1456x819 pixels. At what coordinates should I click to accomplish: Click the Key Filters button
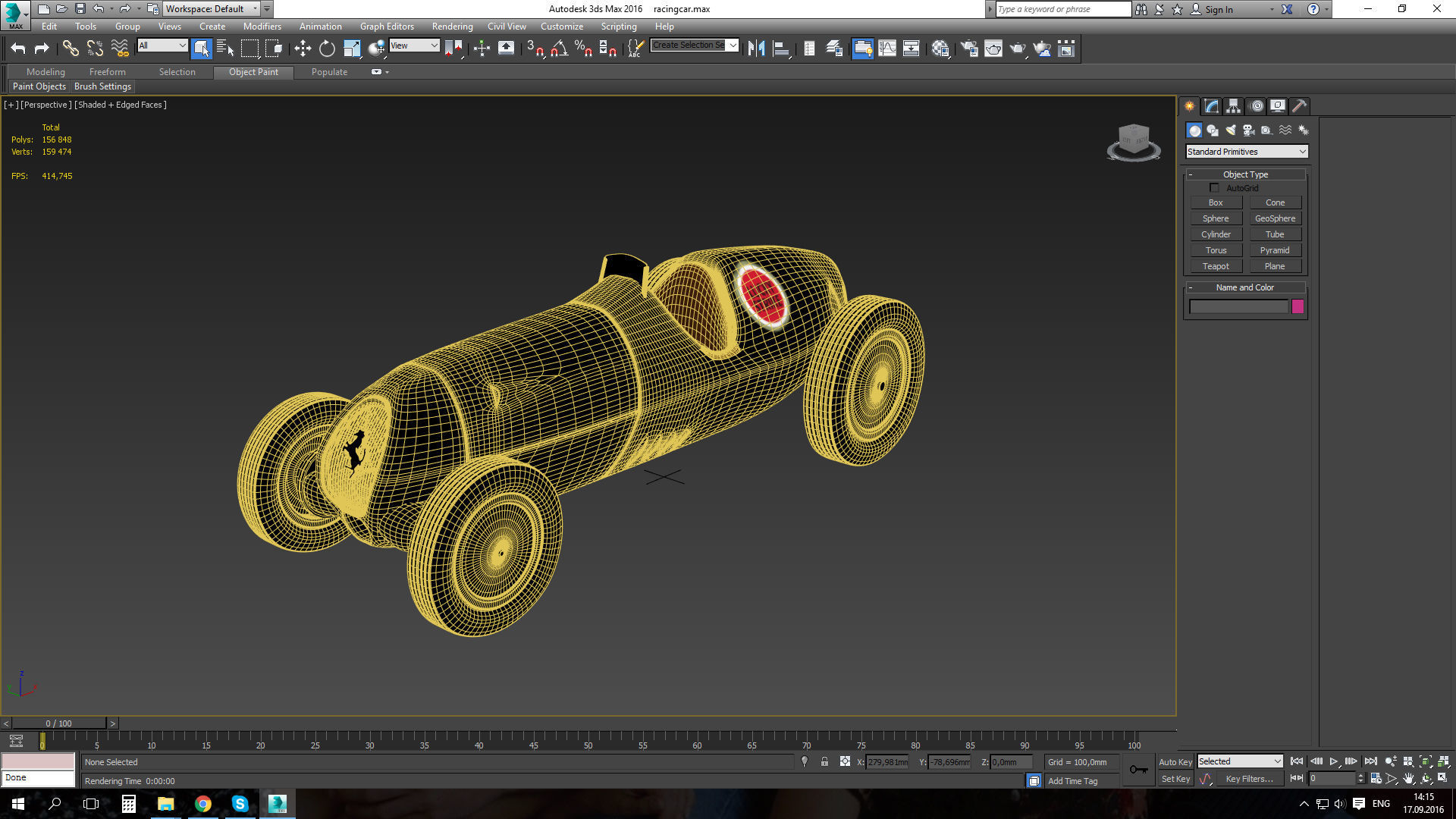pyautogui.click(x=1249, y=779)
